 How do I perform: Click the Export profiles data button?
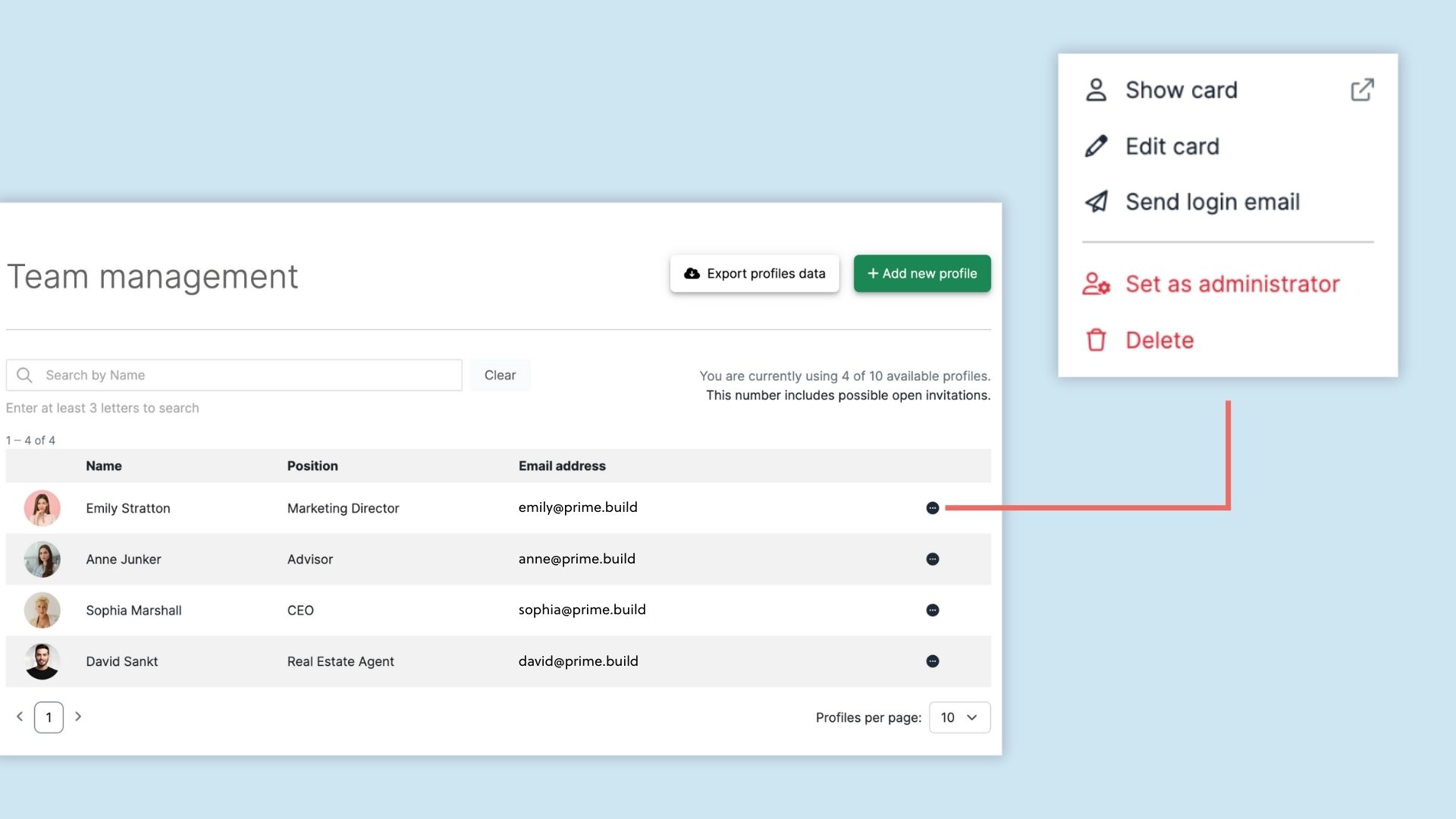[x=755, y=274]
